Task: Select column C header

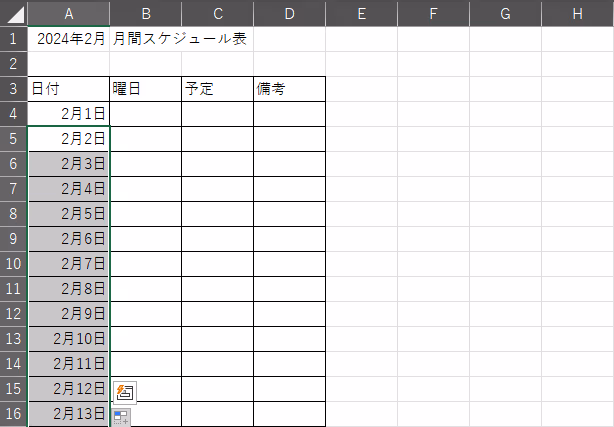Action: point(218,13)
